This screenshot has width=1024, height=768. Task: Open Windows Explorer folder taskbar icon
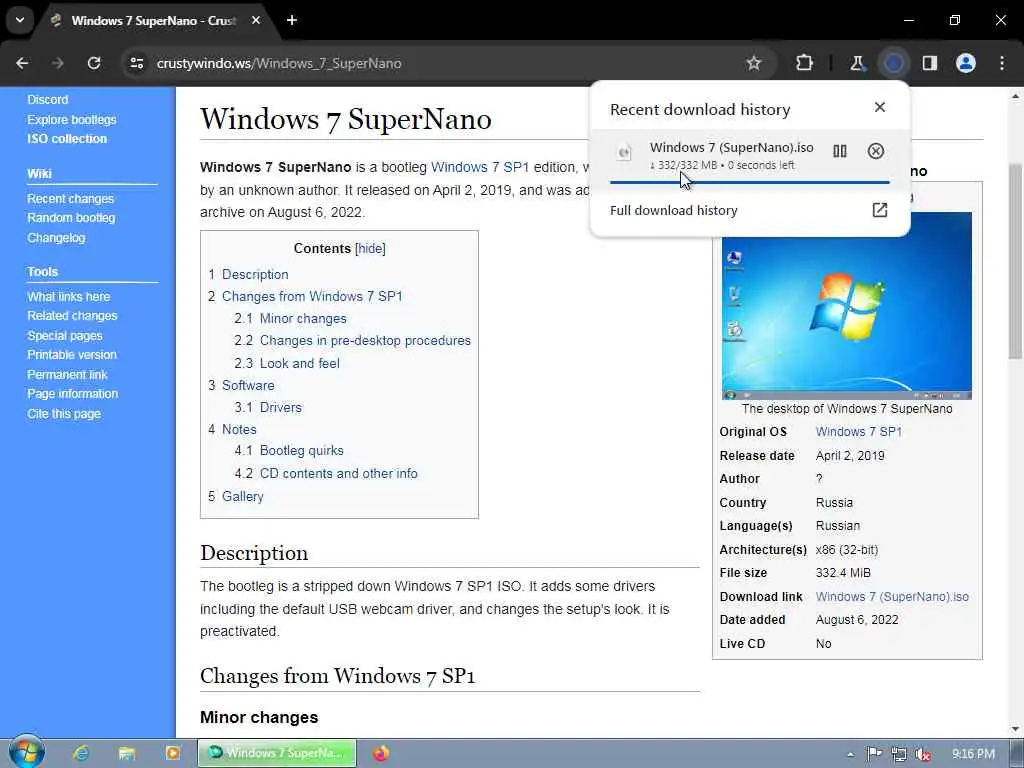(x=127, y=753)
